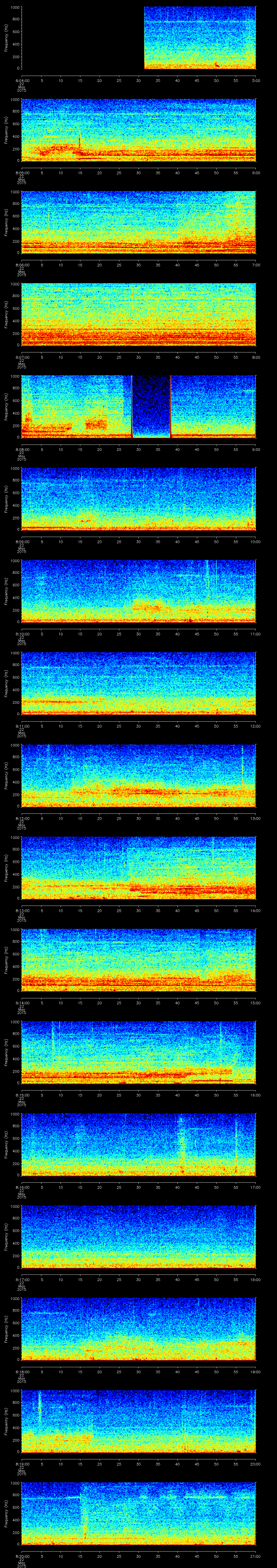Click the 8:12:00 start time label
Viewport: 277px width, 1568px height.
click(x=21, y=818)
